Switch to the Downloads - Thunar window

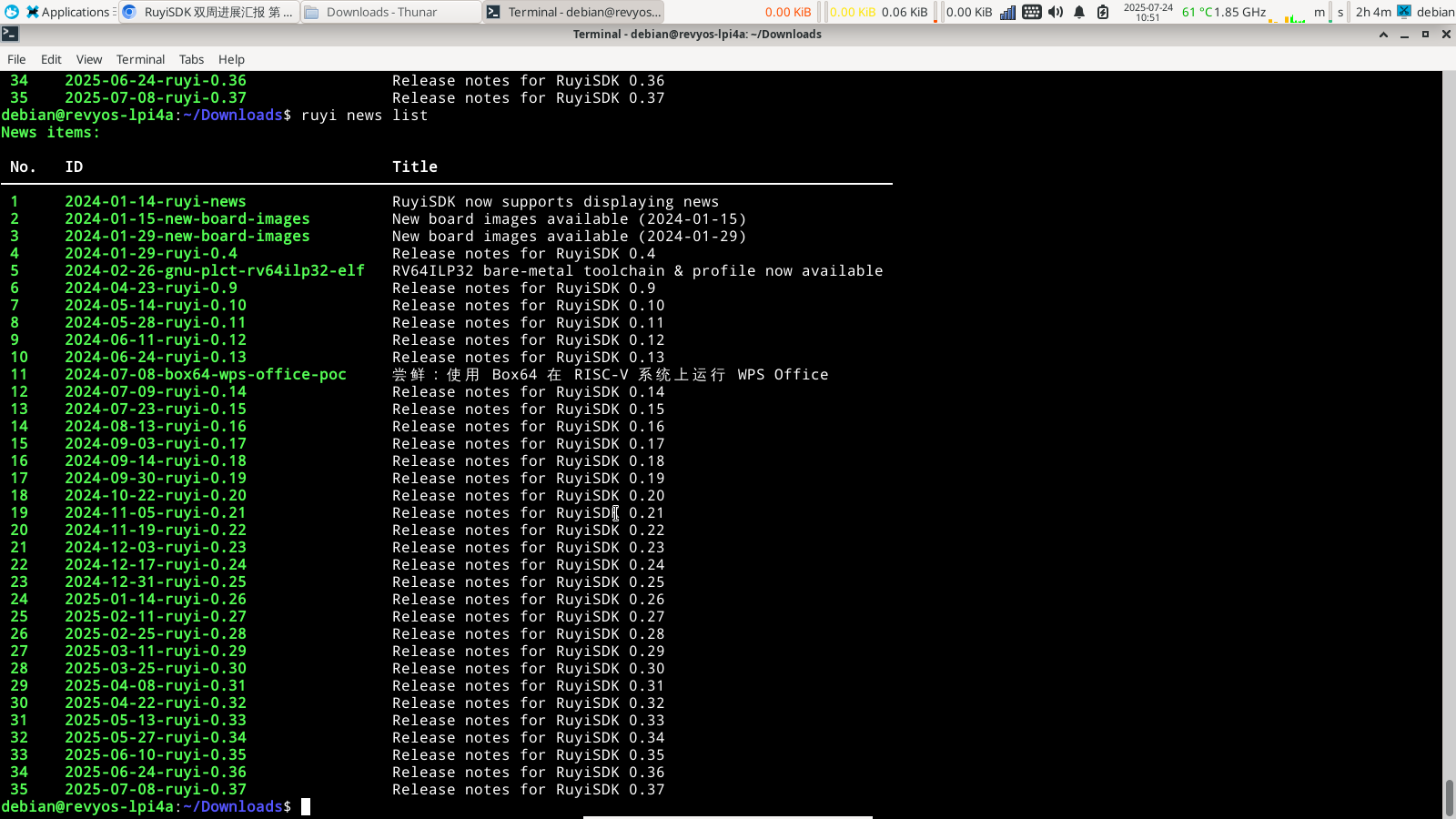click(x=390, y=12)
